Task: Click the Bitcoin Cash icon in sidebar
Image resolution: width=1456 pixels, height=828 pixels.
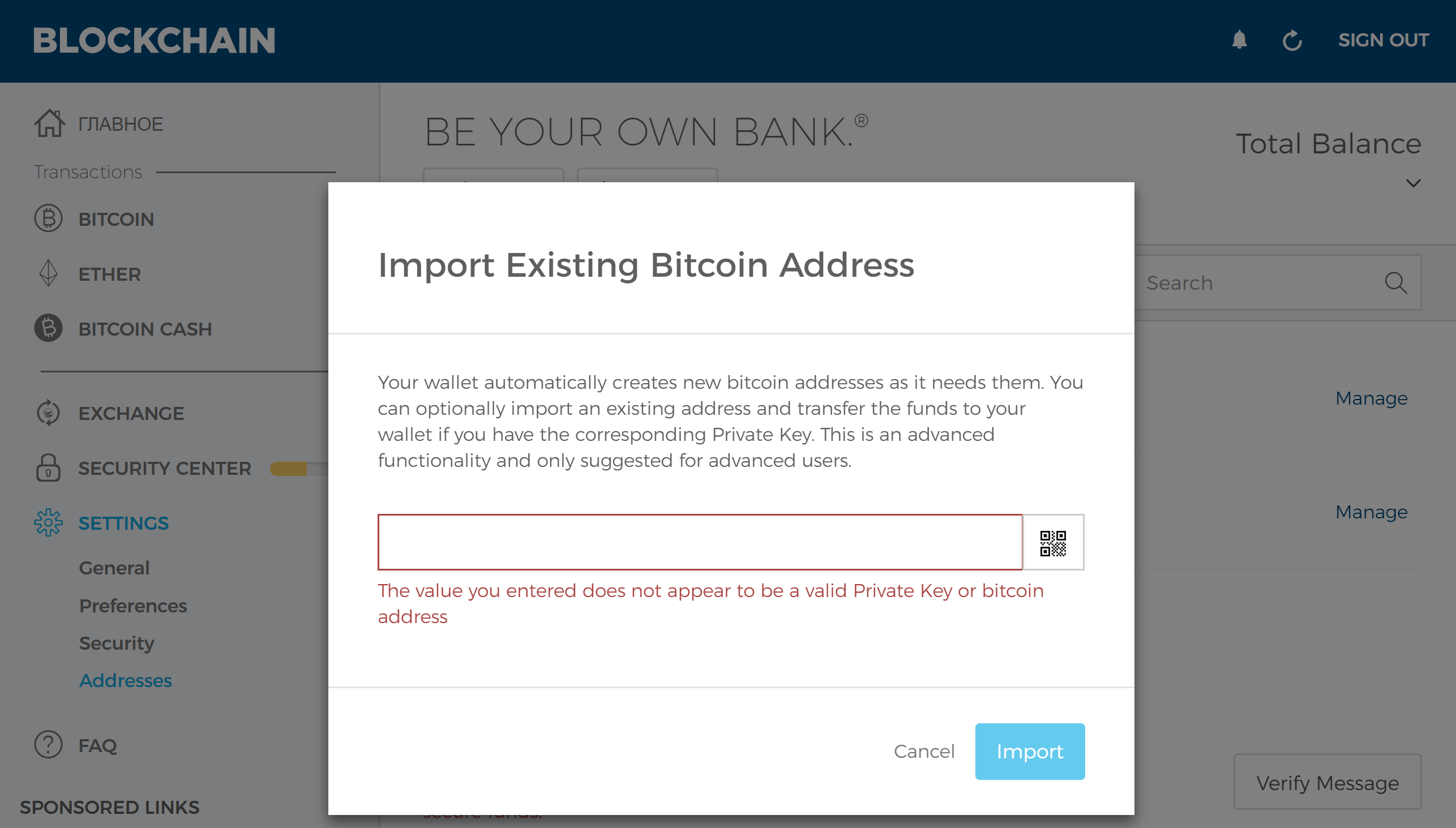Action: tap(48, 328)
